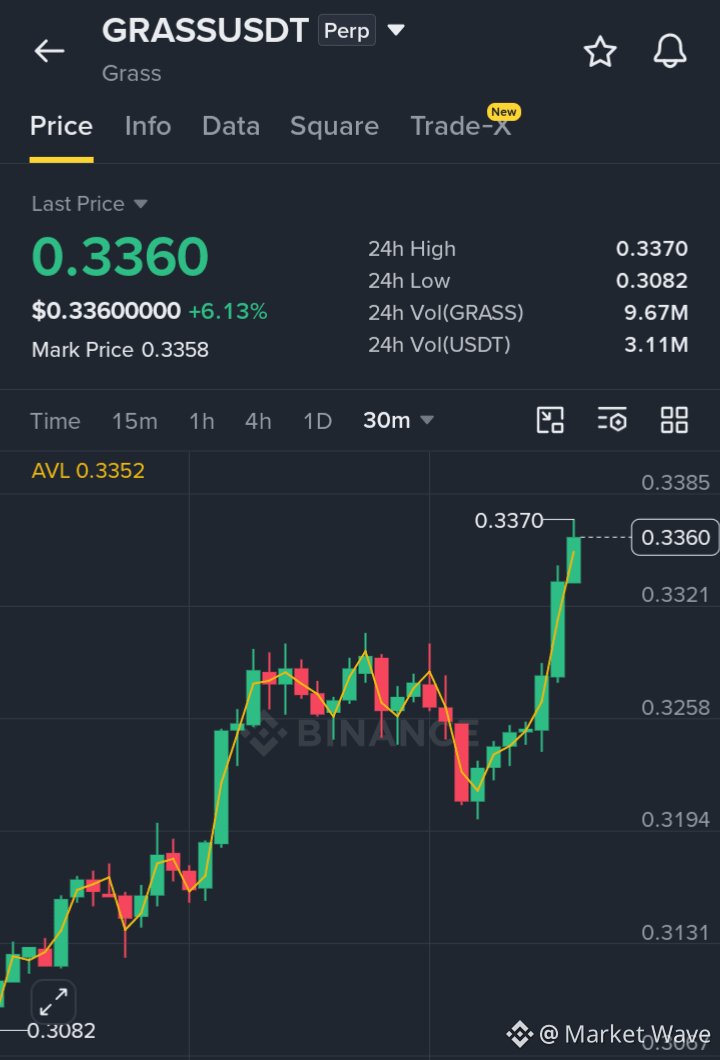Viewport: 720px width, 1060px height.
Task: Tap the 0.3258 price axis label
Action: coord(675,708)
